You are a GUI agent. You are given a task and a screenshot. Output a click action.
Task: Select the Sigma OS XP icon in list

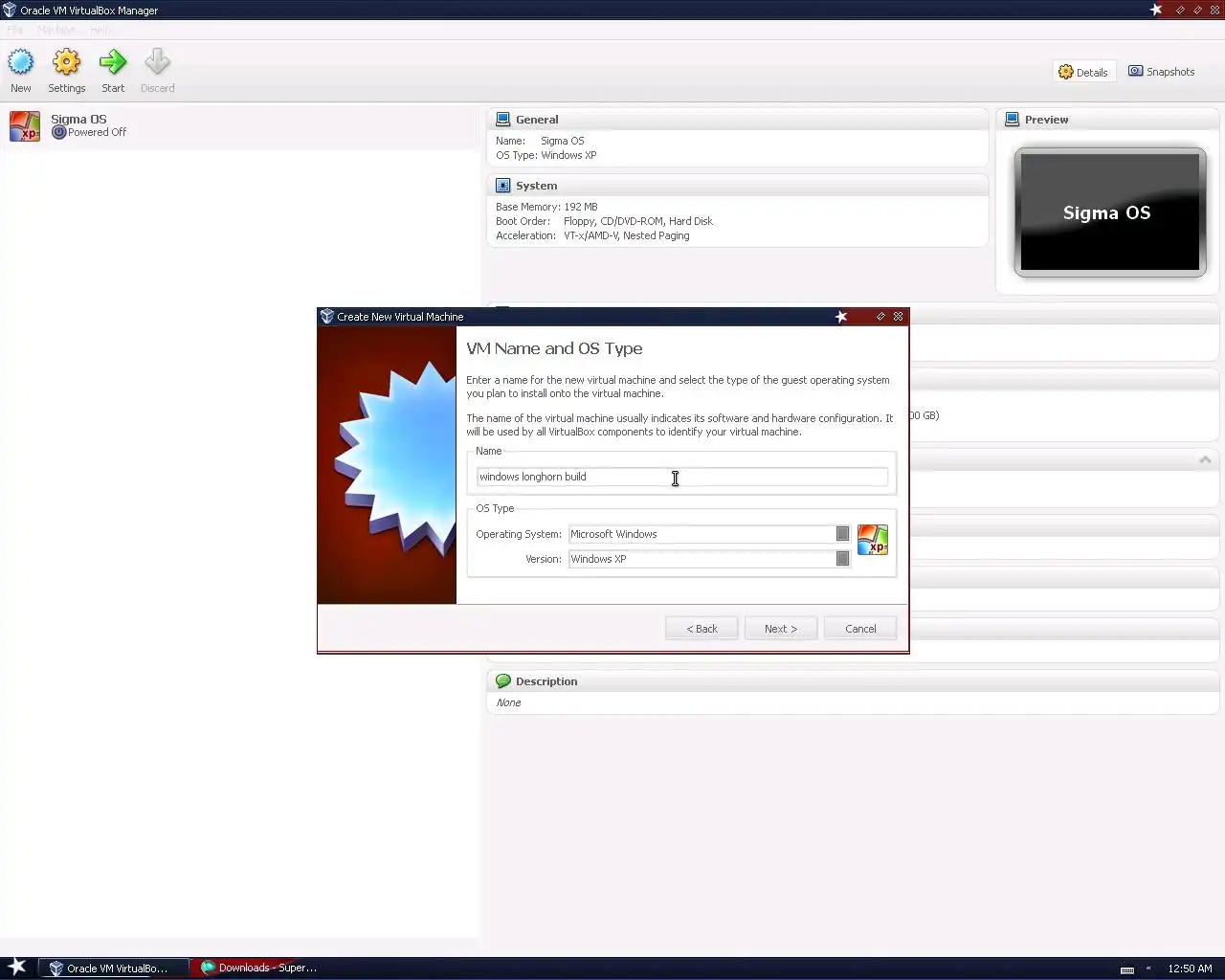click(25, 126)
